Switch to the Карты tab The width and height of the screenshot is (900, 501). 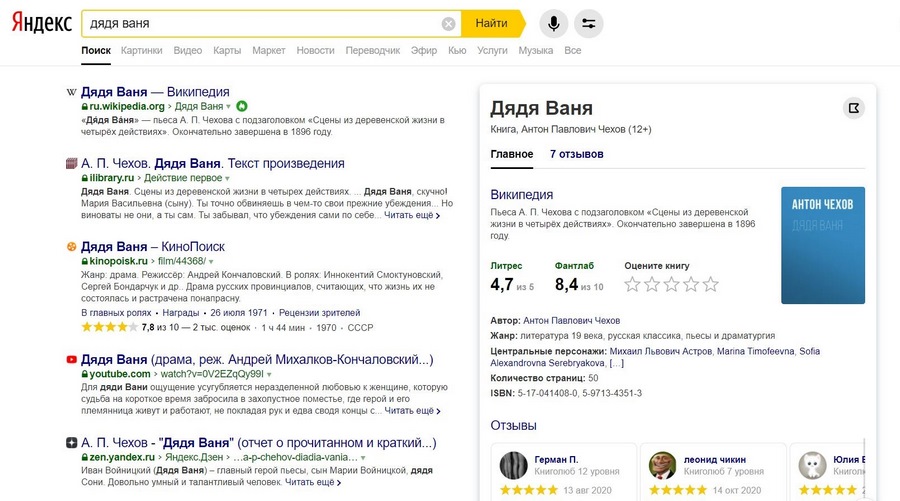(x=227, y=51)
